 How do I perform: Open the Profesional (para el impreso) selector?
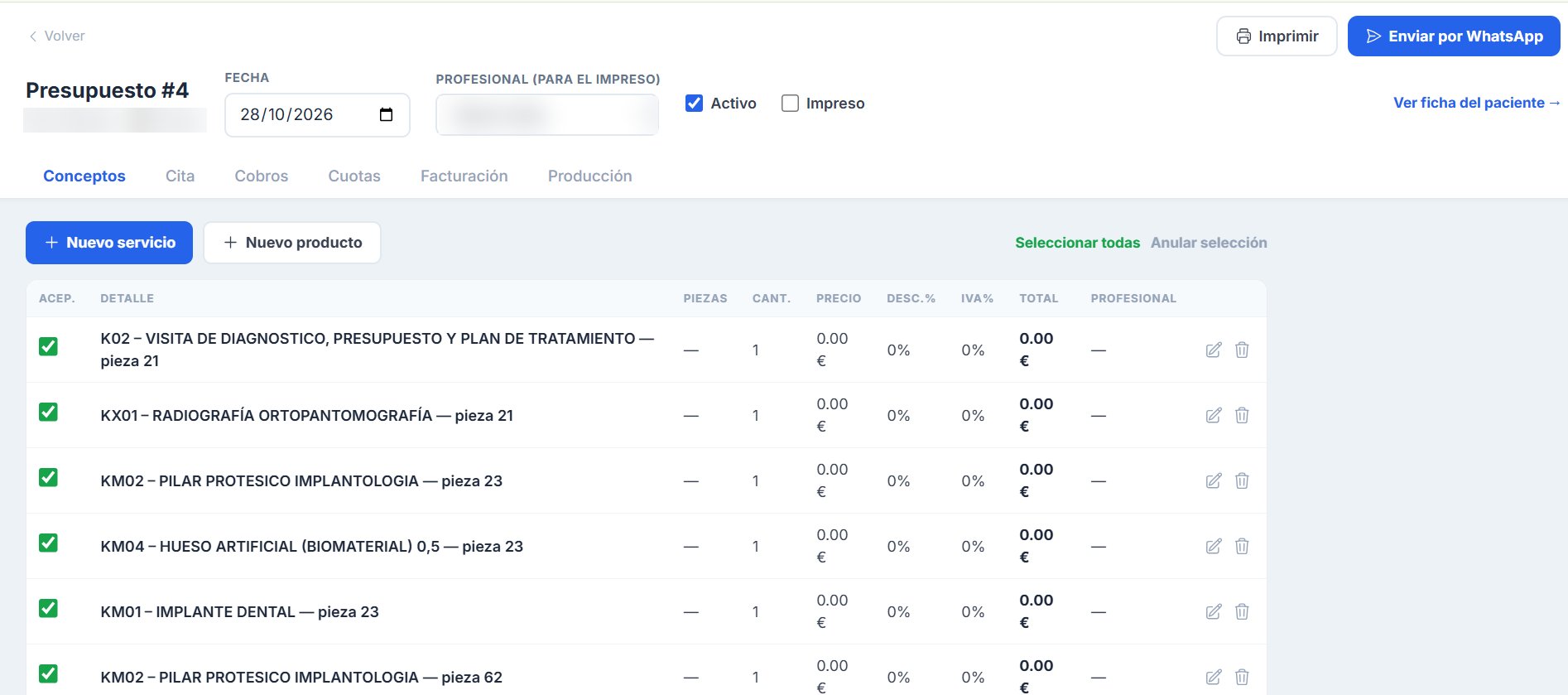pyautogui.click(x=547, y=114)
